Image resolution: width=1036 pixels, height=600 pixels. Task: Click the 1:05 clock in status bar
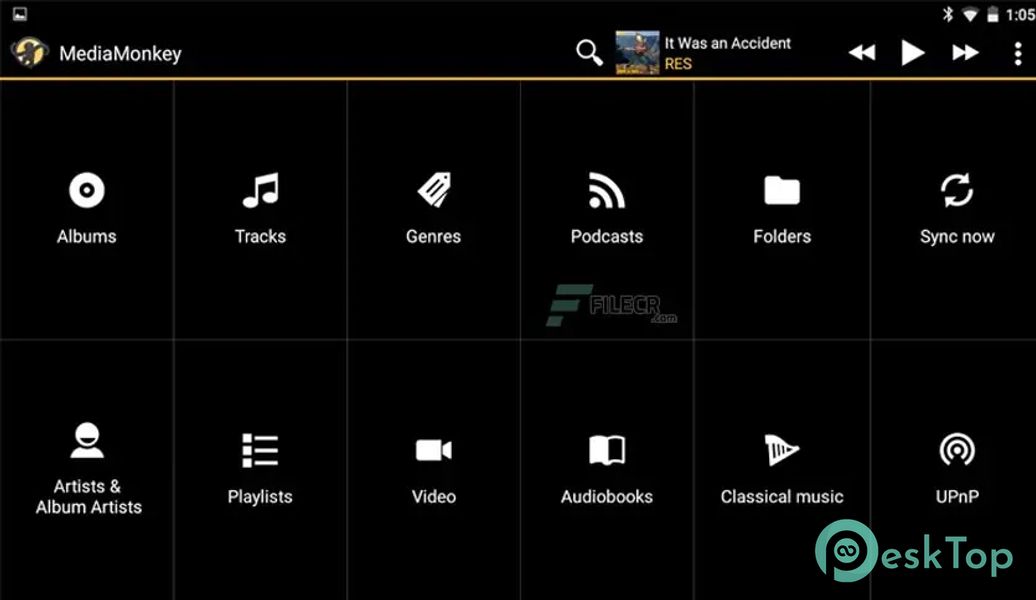pyautogui.click(x=1020, y=15)
